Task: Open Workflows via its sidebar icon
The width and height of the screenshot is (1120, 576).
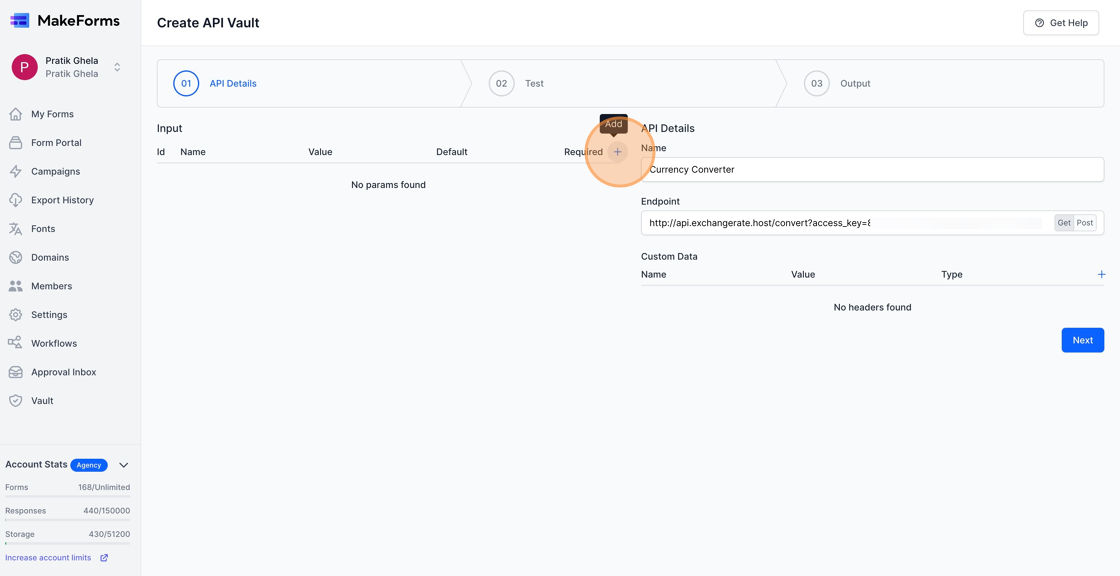Action: click(14, 343)
